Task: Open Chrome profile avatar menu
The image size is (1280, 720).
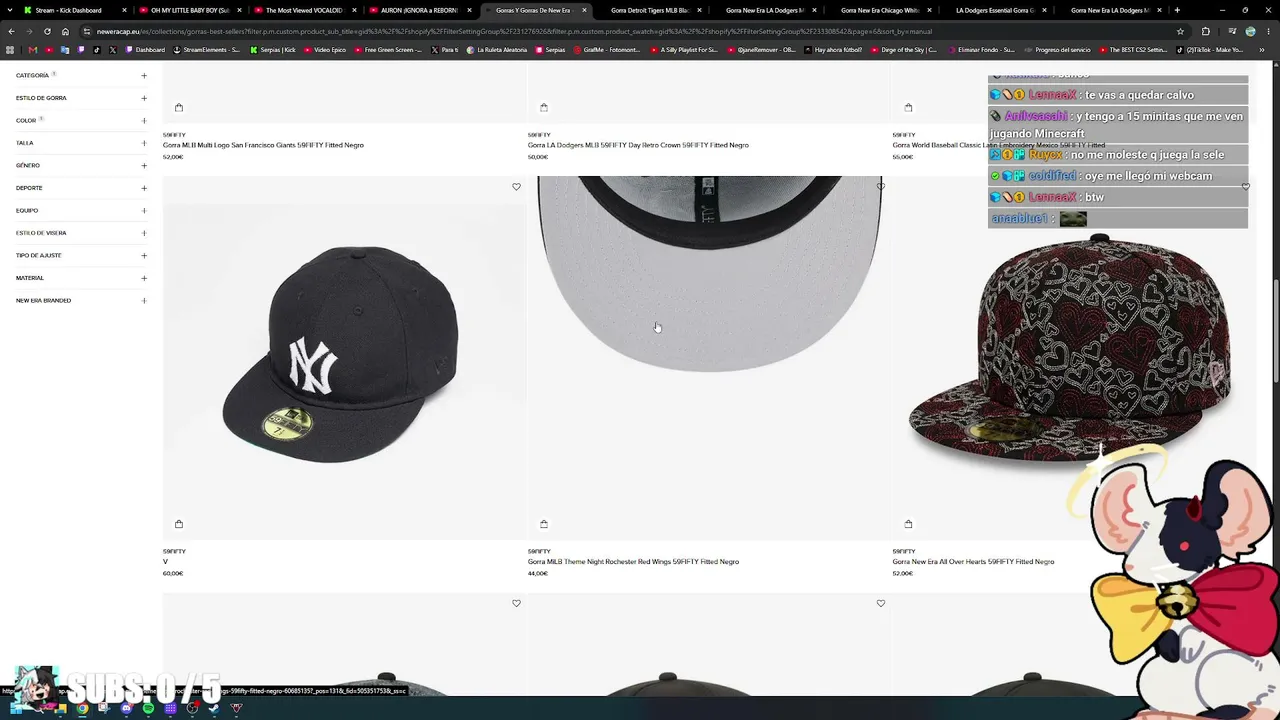Action: point(1250,31)
